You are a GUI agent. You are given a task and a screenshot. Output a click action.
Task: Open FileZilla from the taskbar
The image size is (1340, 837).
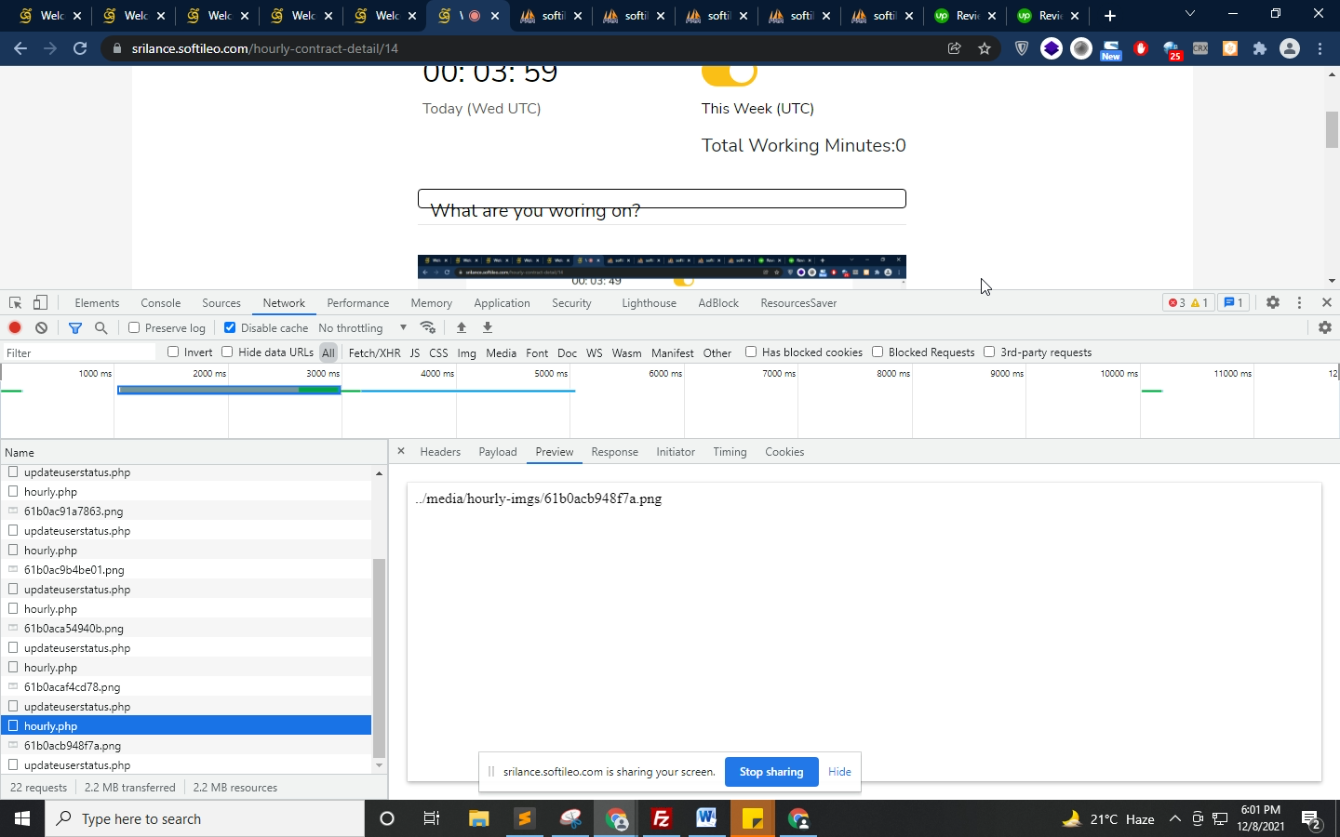tap(661, 819)
